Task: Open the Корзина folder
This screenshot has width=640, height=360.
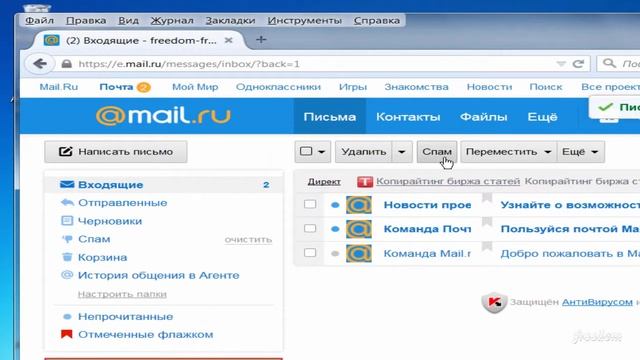Action: [102, 257]
